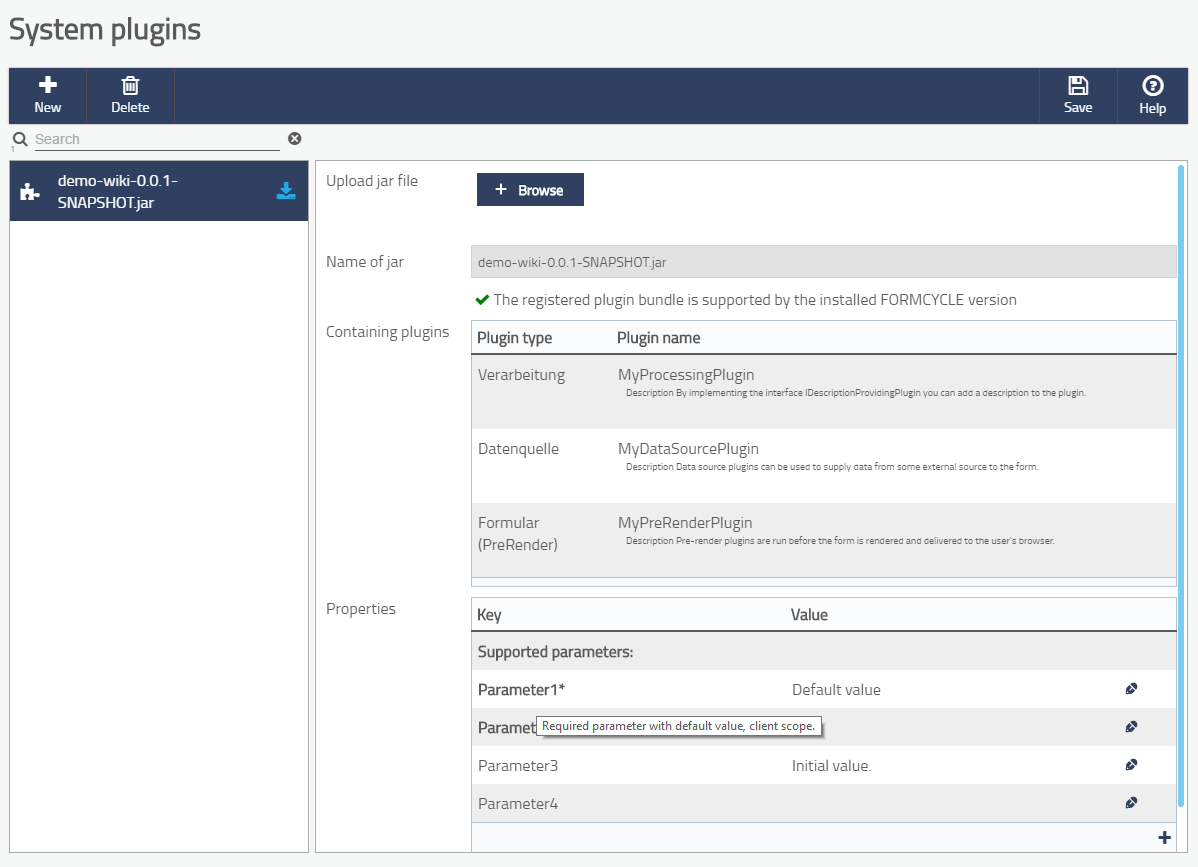The height and width of the screenshot is (867, 1198).
Task: Select the MyPreRenderPlugin row
Action: (823, 531)
